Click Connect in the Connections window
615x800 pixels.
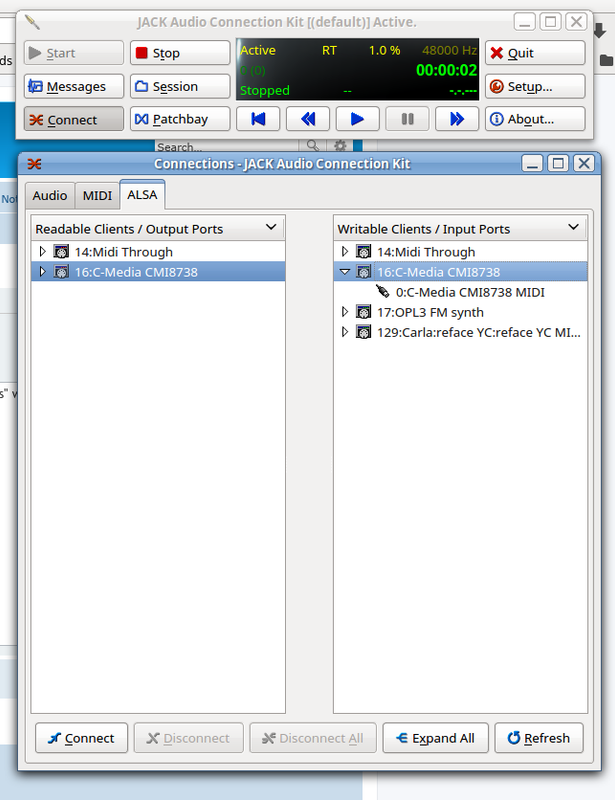pyautogui.click(x=81, y=738)
